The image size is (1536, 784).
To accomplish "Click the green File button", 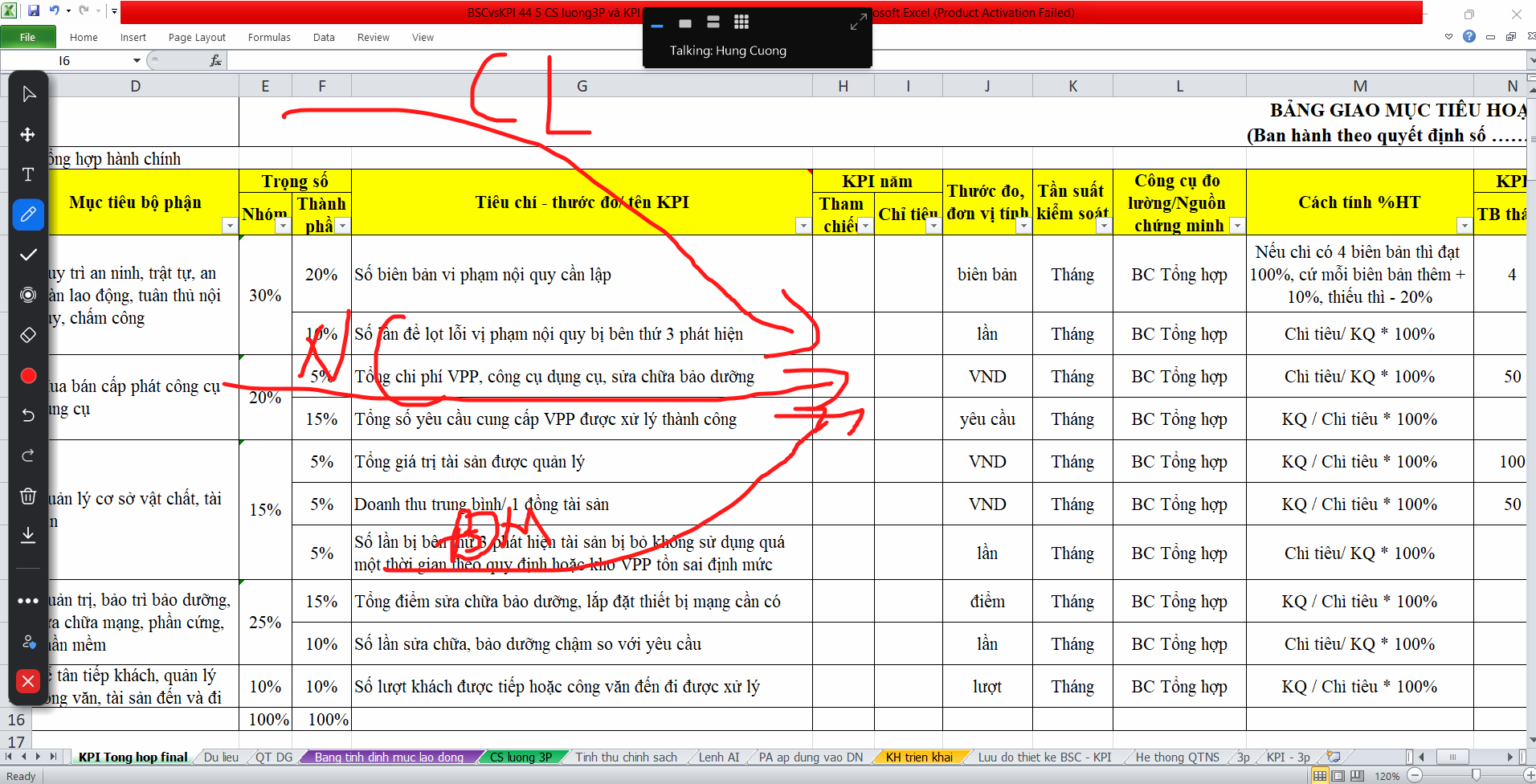I will [x=27, y=37].
